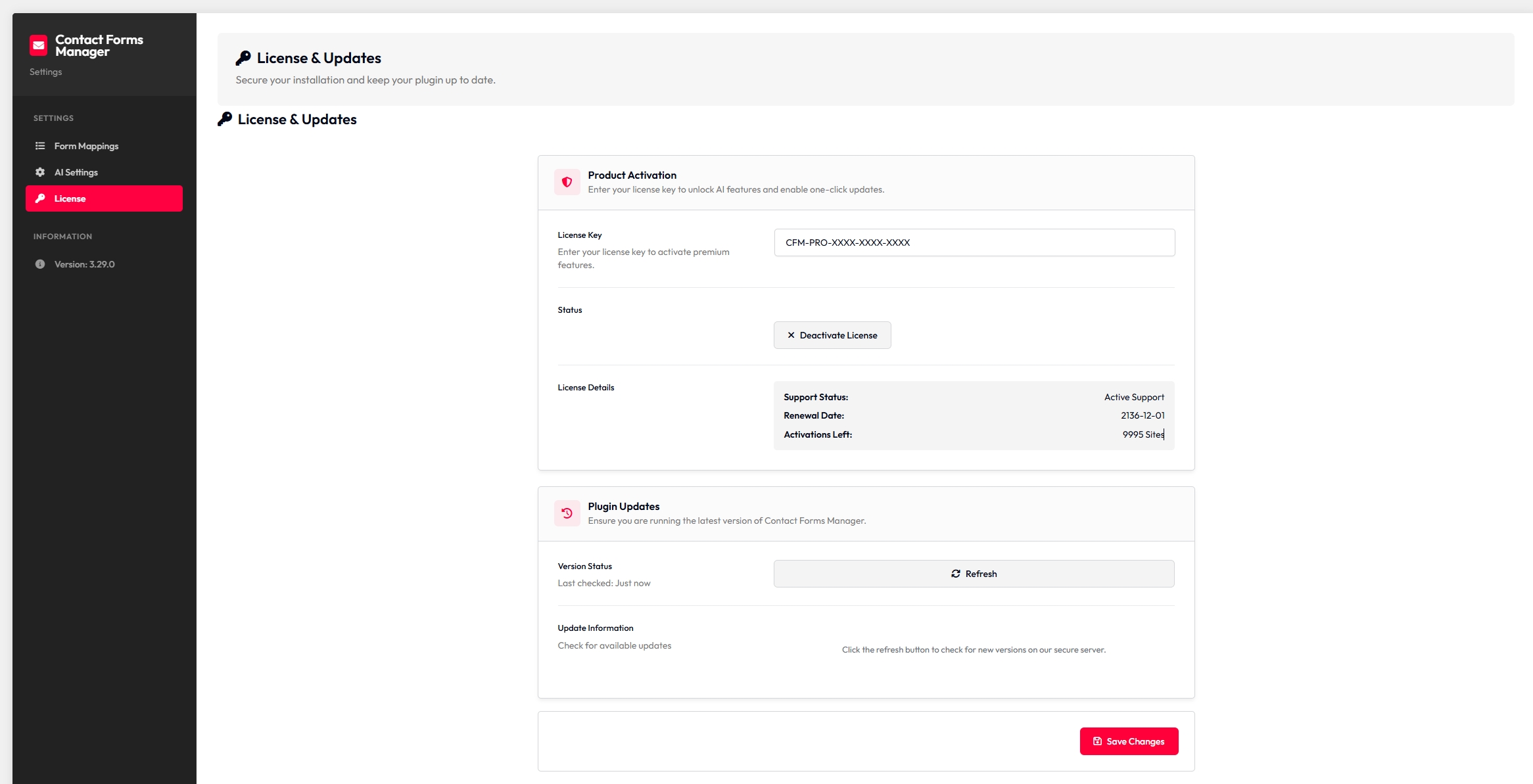Switch to the AI Settings section
This screenshot has width=1533, height=784.
click(76, 172)
